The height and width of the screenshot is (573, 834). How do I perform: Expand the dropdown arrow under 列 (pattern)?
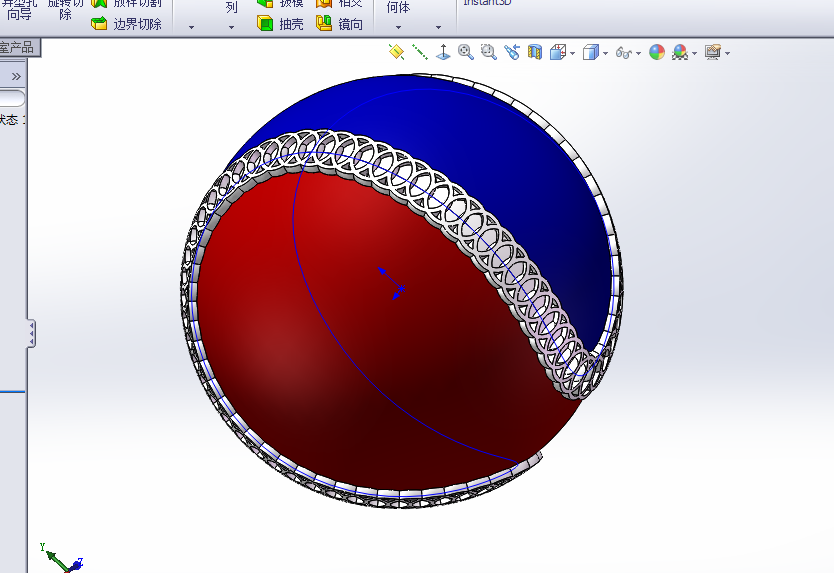tap(231, 27)
